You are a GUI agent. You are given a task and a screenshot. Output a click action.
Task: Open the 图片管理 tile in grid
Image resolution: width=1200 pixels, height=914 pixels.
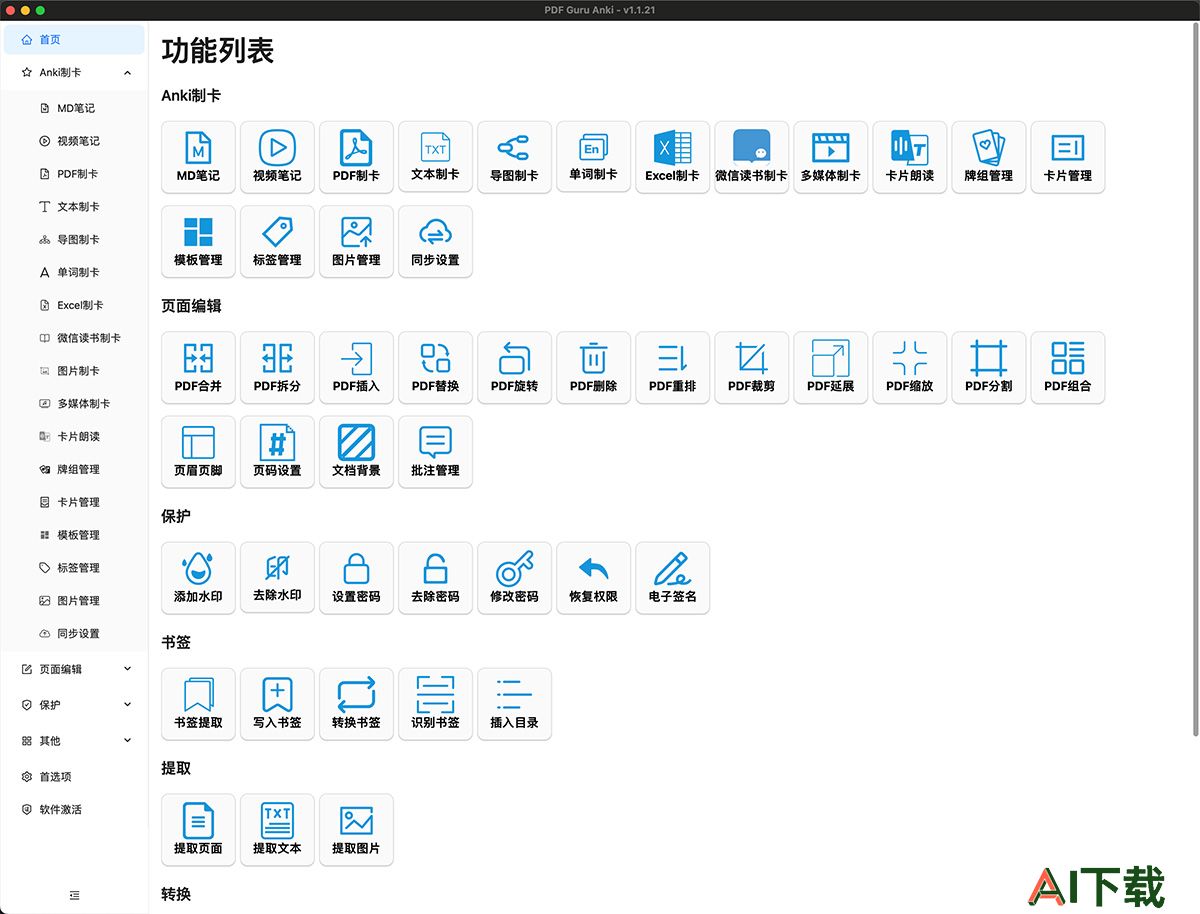click(x=356, y=241)
